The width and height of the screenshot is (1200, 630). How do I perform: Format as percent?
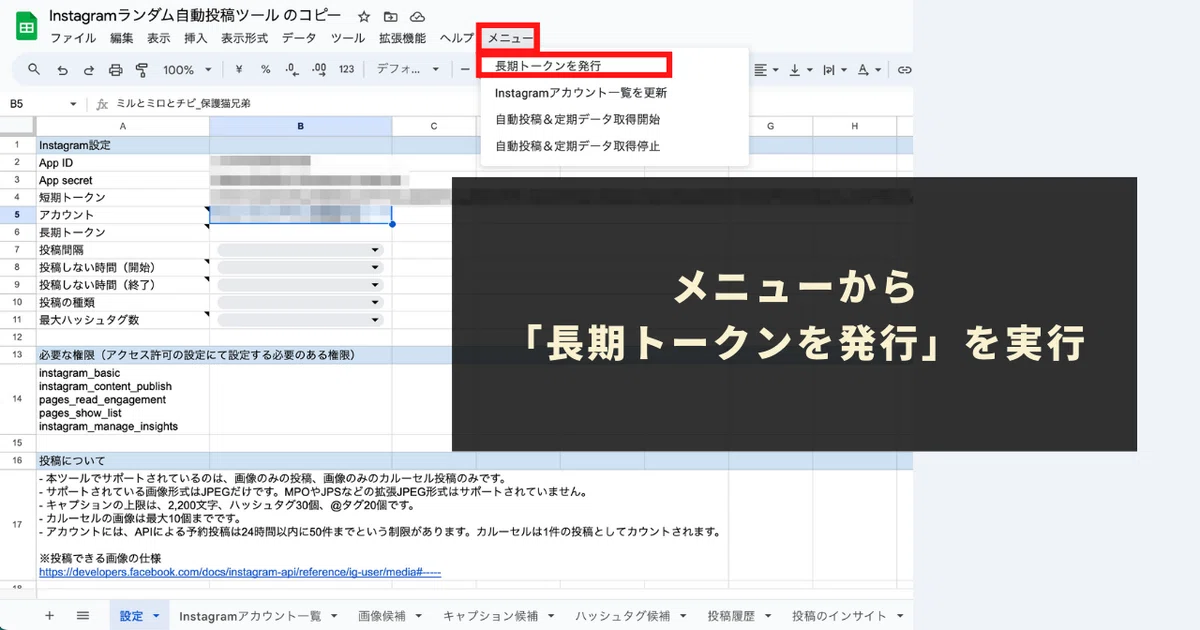(x=265, y=70)
